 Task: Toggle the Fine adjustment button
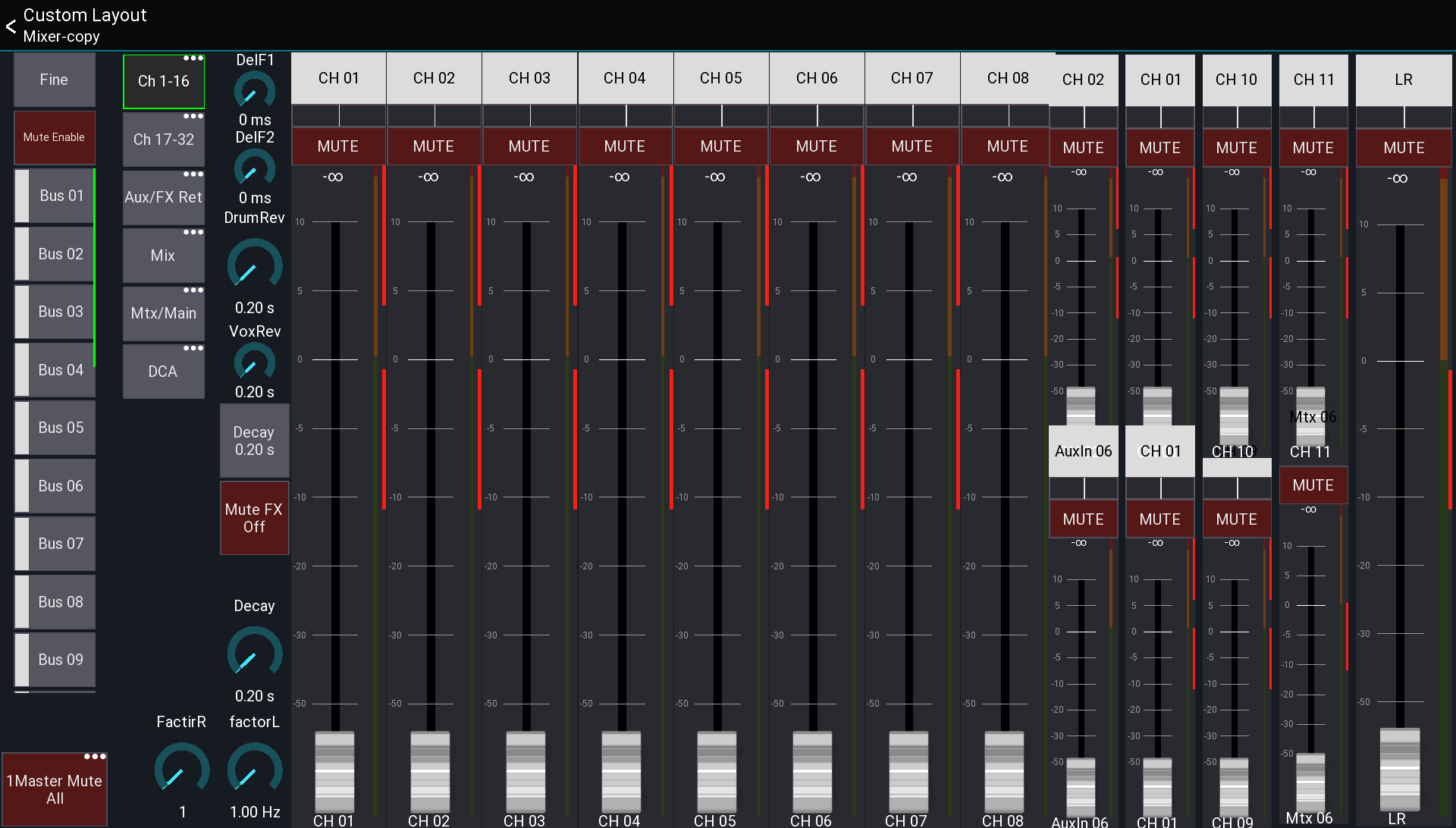point(55,80)
